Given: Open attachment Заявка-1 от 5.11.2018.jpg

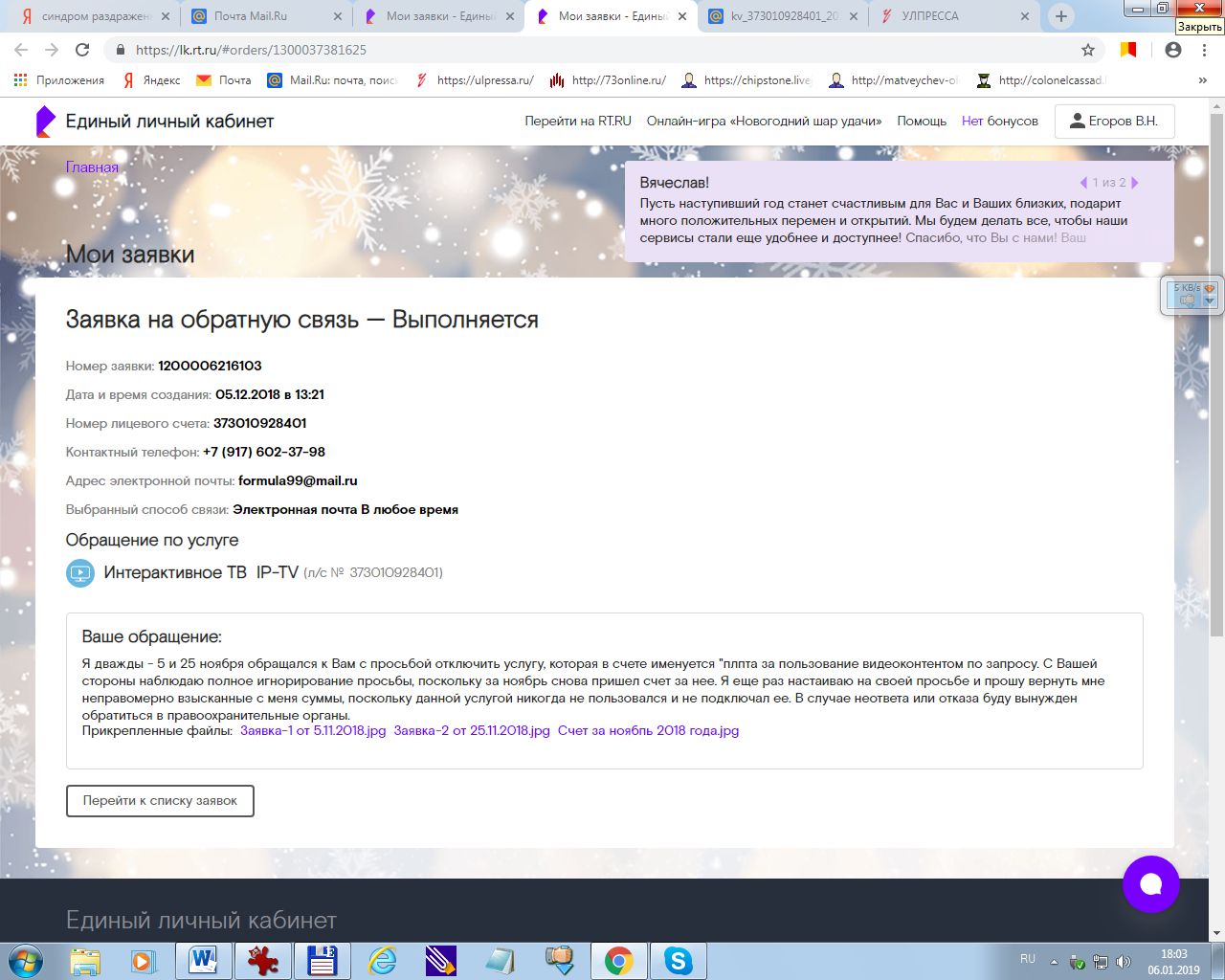Looking at the screenshot, I should coord(313,730).
